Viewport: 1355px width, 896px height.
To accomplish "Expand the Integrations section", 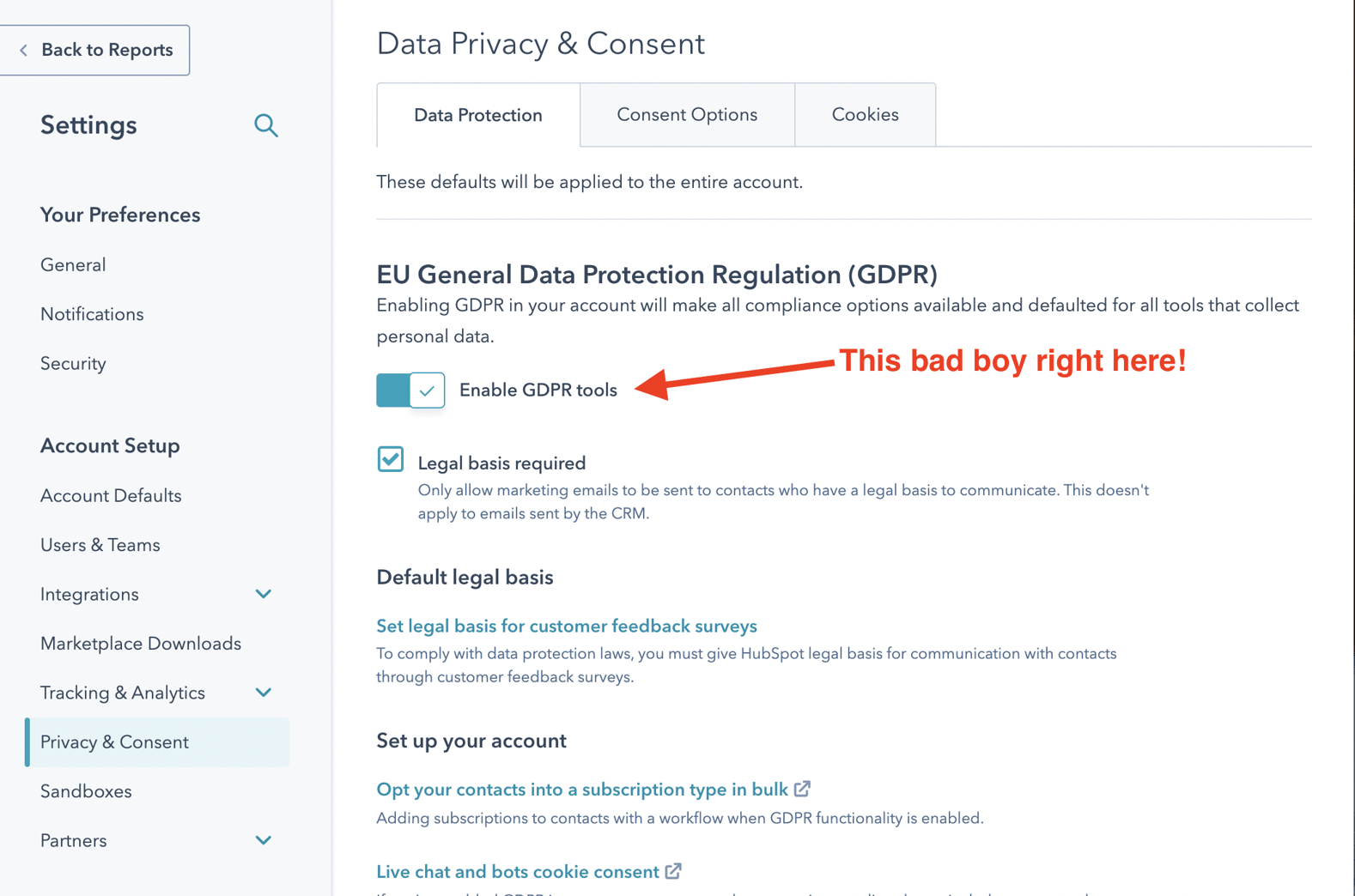I will pos(264,593).
